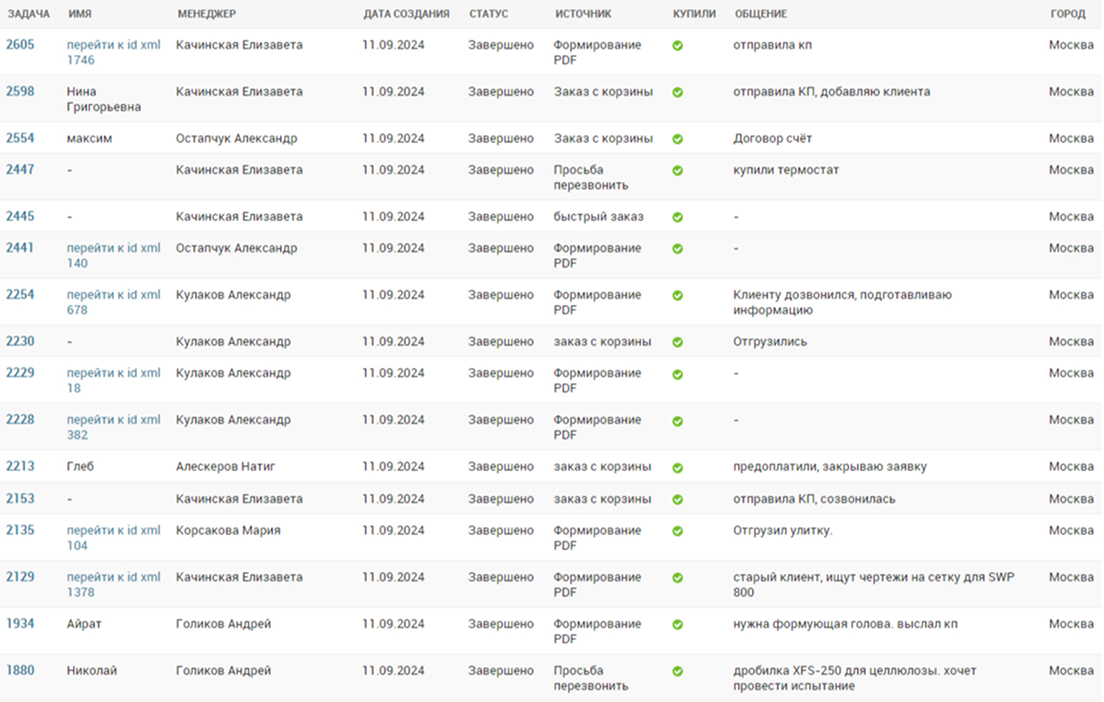Sort by Дата создания column header

click(406, 14)
